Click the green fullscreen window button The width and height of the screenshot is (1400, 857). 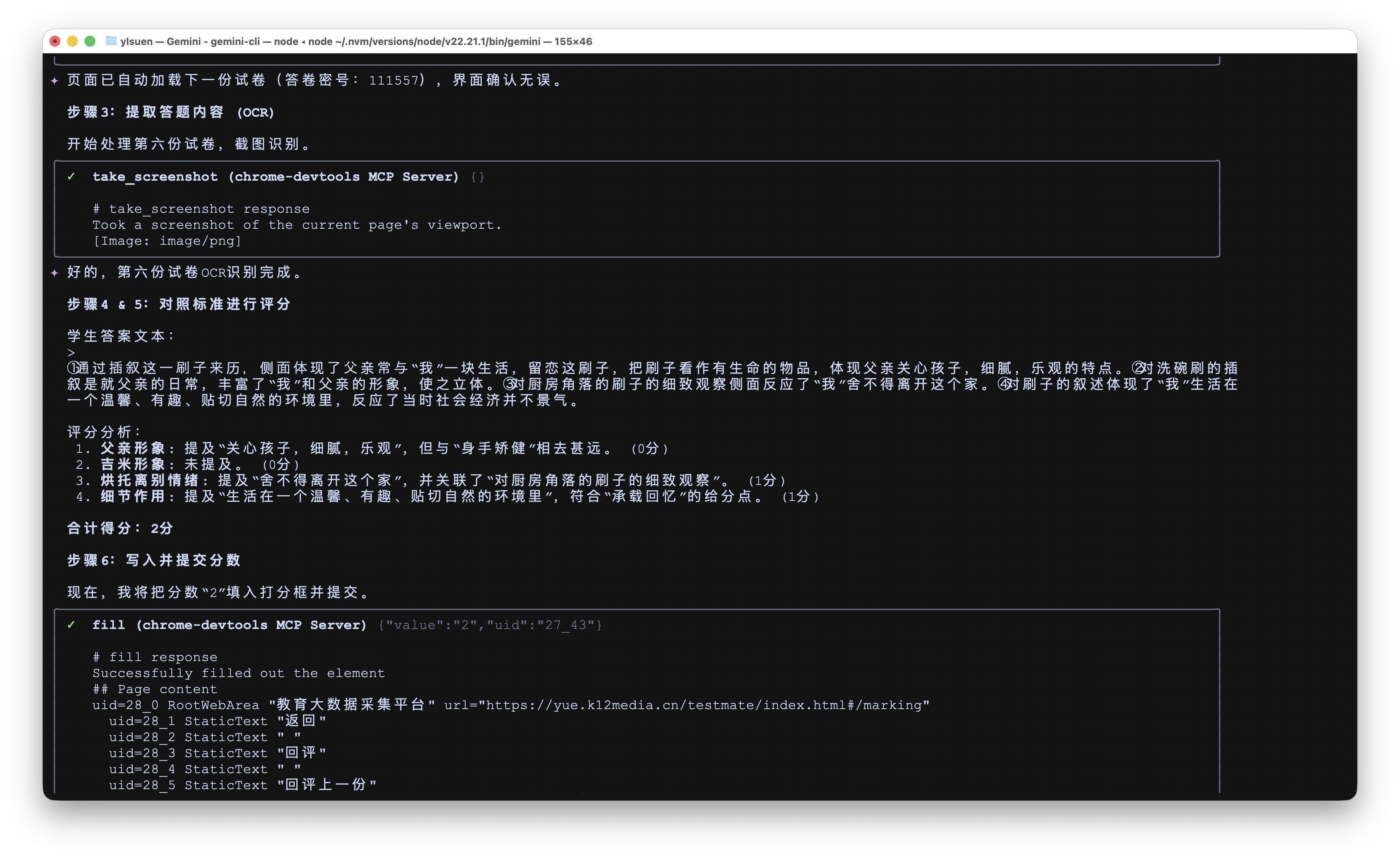(90, 41)
